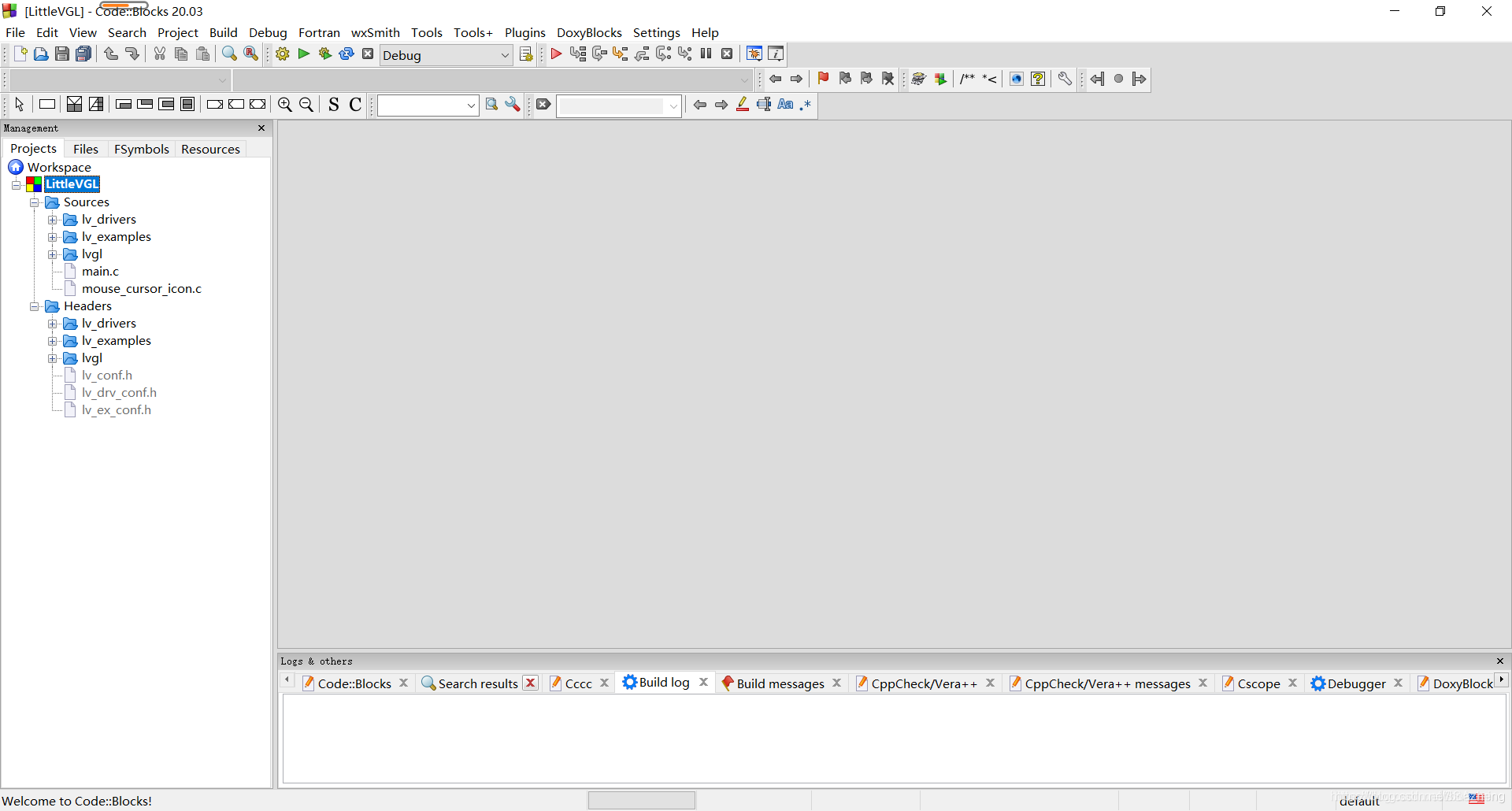Expand lv_examples under Sources
This screenshot has height=811, width=1512.
[53, 237]
